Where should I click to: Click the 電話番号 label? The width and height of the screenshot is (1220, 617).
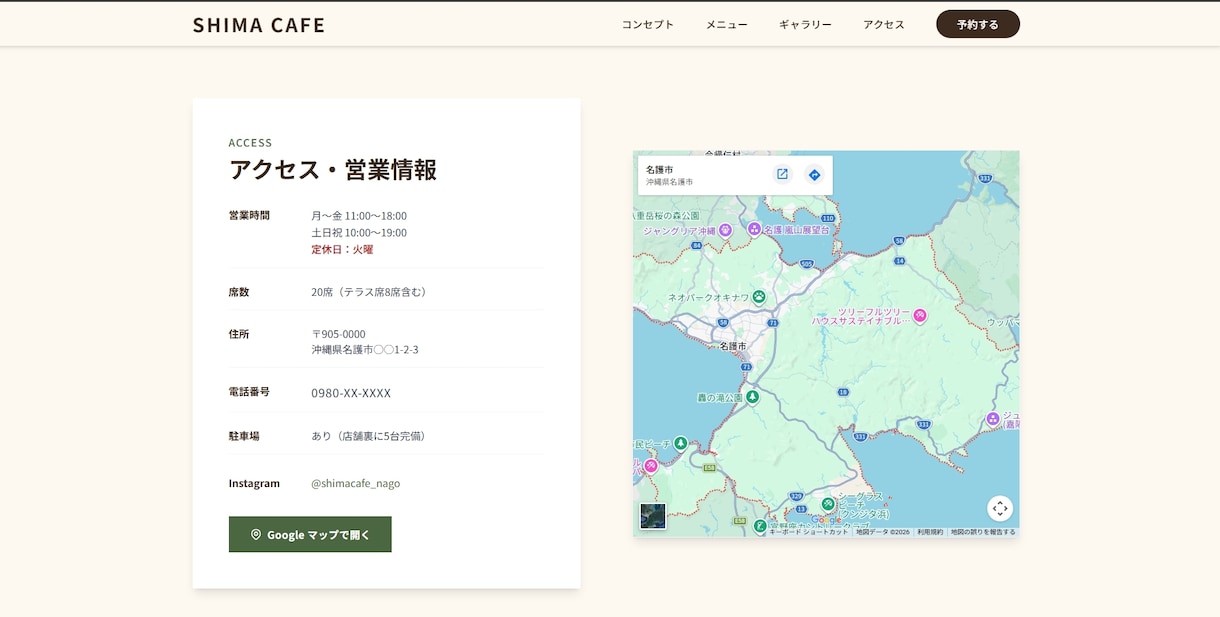[x=249, y=392]
